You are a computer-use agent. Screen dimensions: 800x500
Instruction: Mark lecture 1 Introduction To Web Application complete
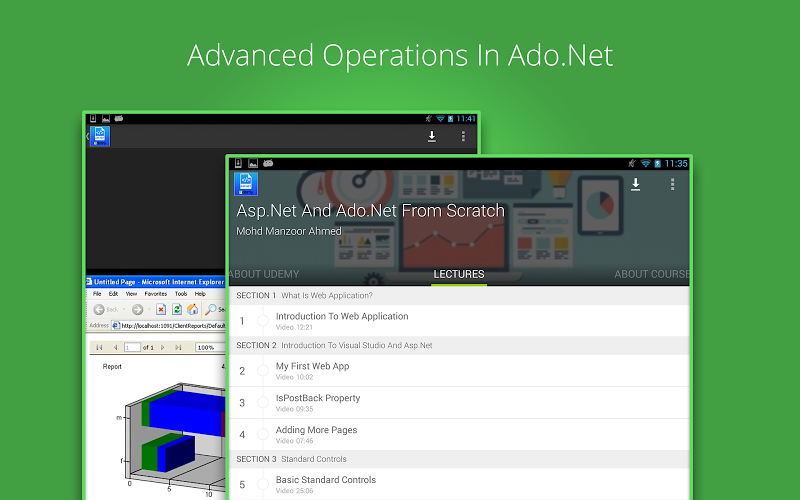coord(263,320)
